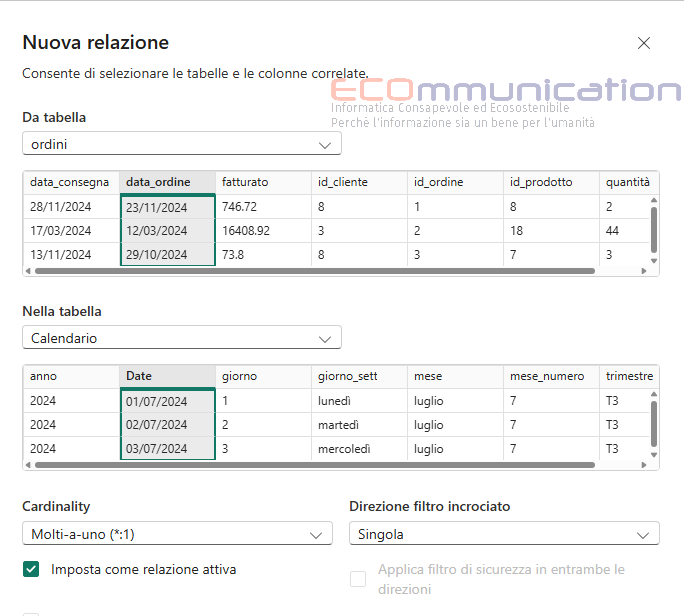Click the martedì cell
684x616 pixels.
359,425
